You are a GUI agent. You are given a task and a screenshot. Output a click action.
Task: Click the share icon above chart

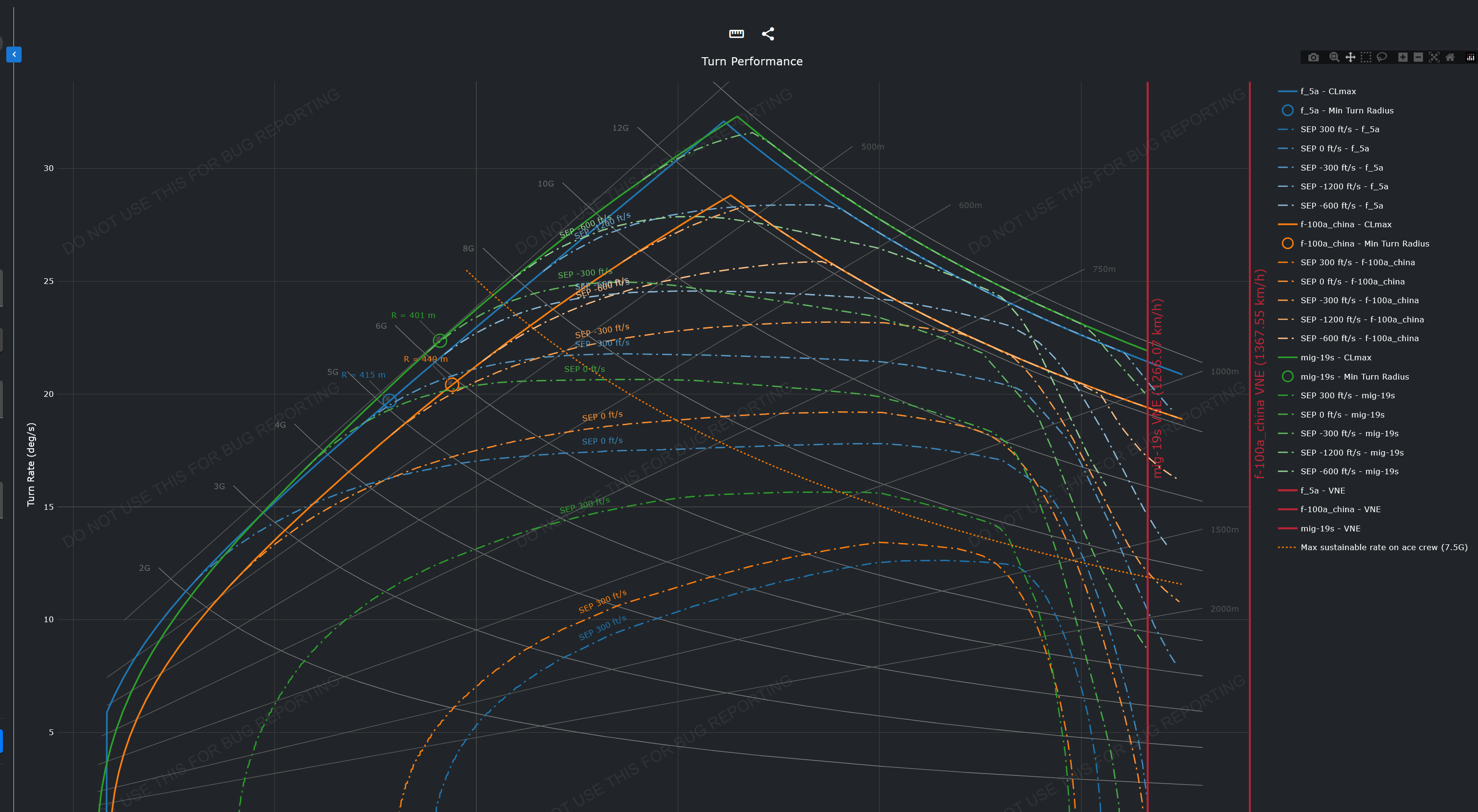click(x=768, y=34)
